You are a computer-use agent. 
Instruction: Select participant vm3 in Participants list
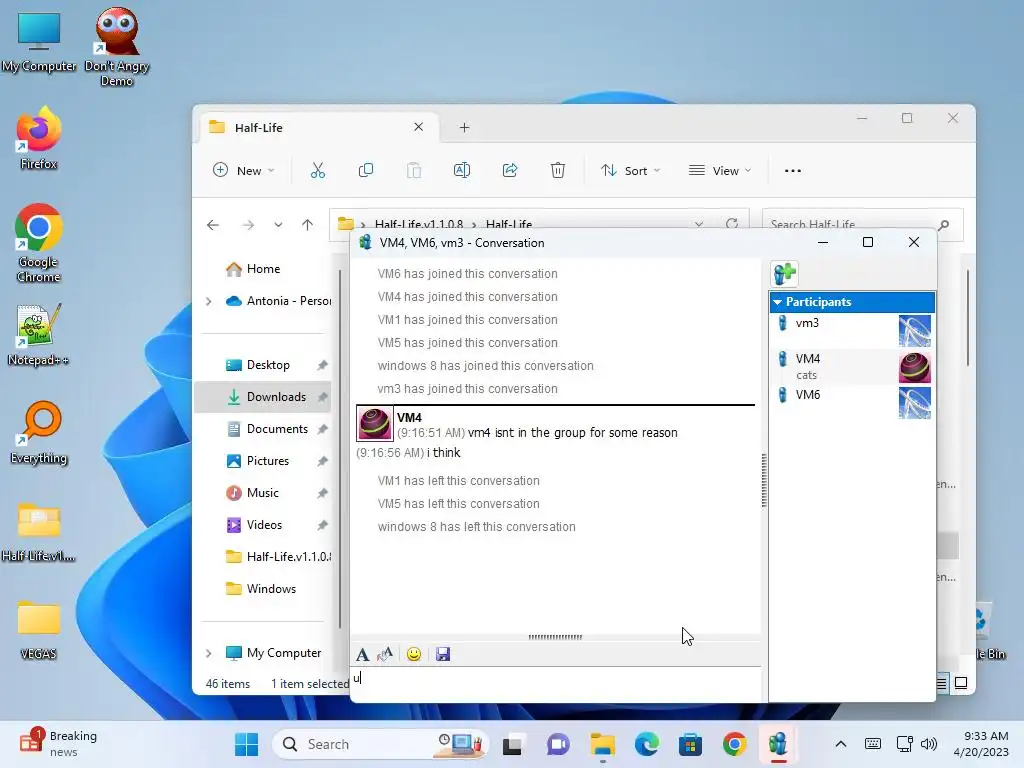point(852,330)
